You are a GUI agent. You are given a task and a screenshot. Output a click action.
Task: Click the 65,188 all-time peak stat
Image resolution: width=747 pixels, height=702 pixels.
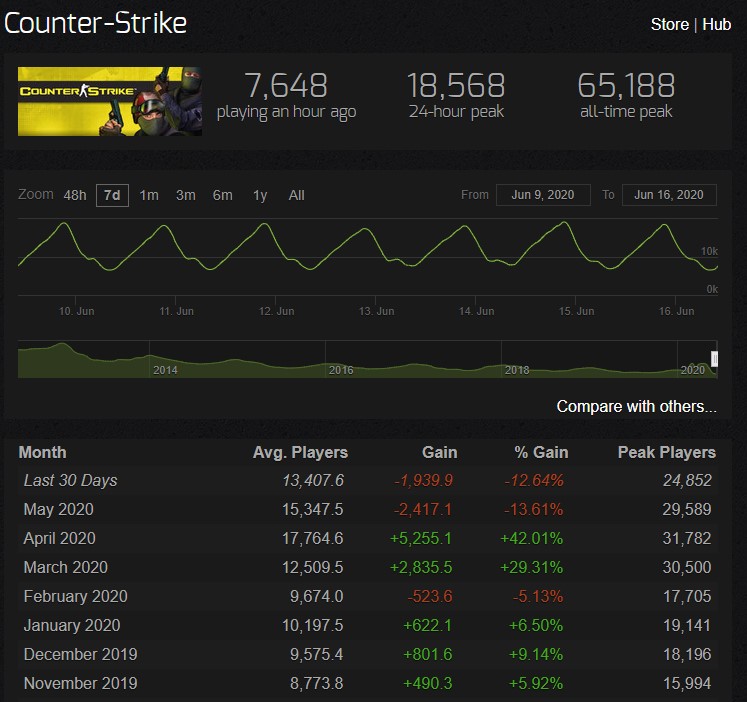click(x=626, y=96)
